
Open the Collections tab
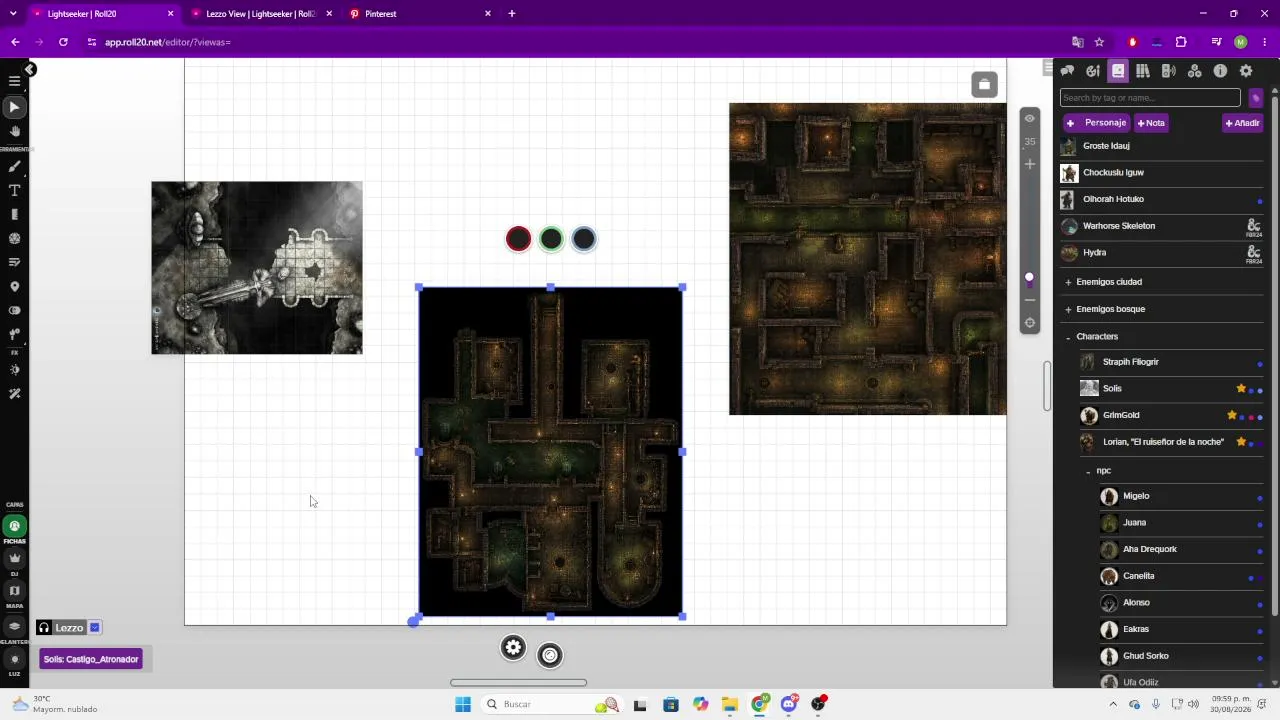pyautogui.click(x=1194, y=71)
